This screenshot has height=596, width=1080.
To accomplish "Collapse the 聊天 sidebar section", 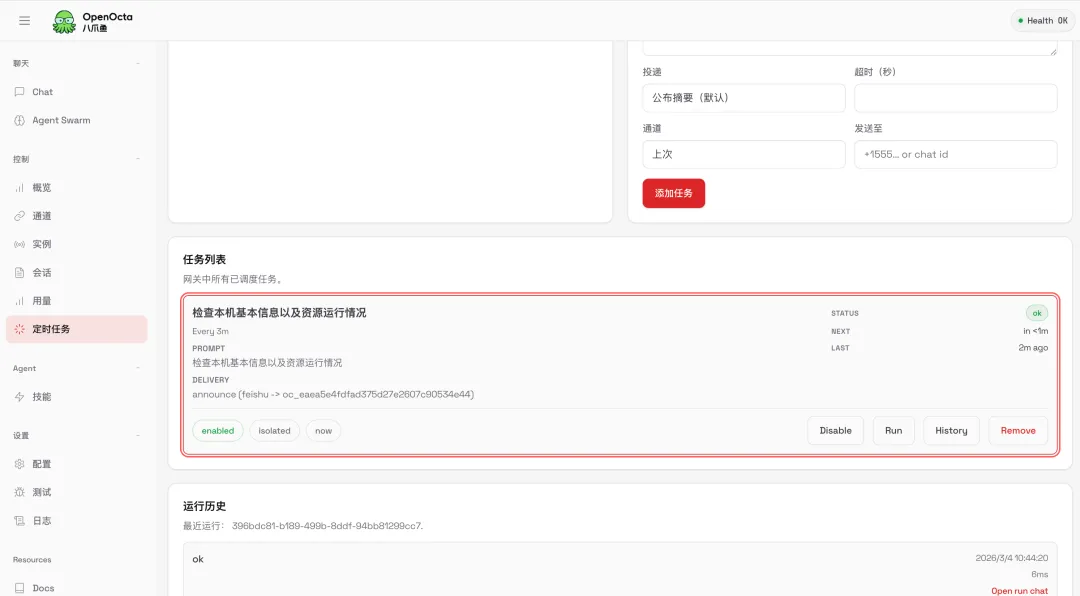I will (138, 63).
